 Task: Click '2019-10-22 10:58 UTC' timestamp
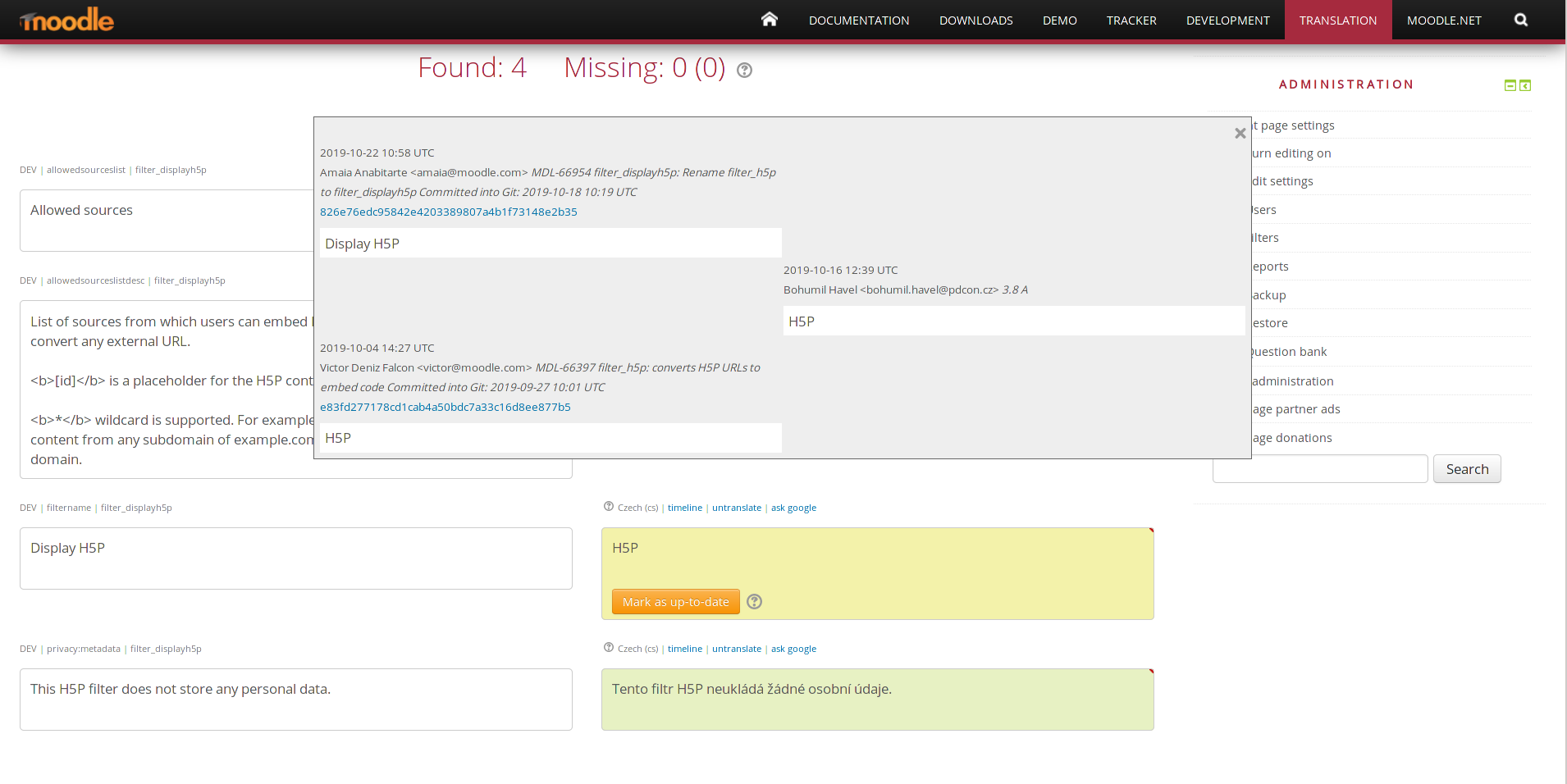[377, 153]
